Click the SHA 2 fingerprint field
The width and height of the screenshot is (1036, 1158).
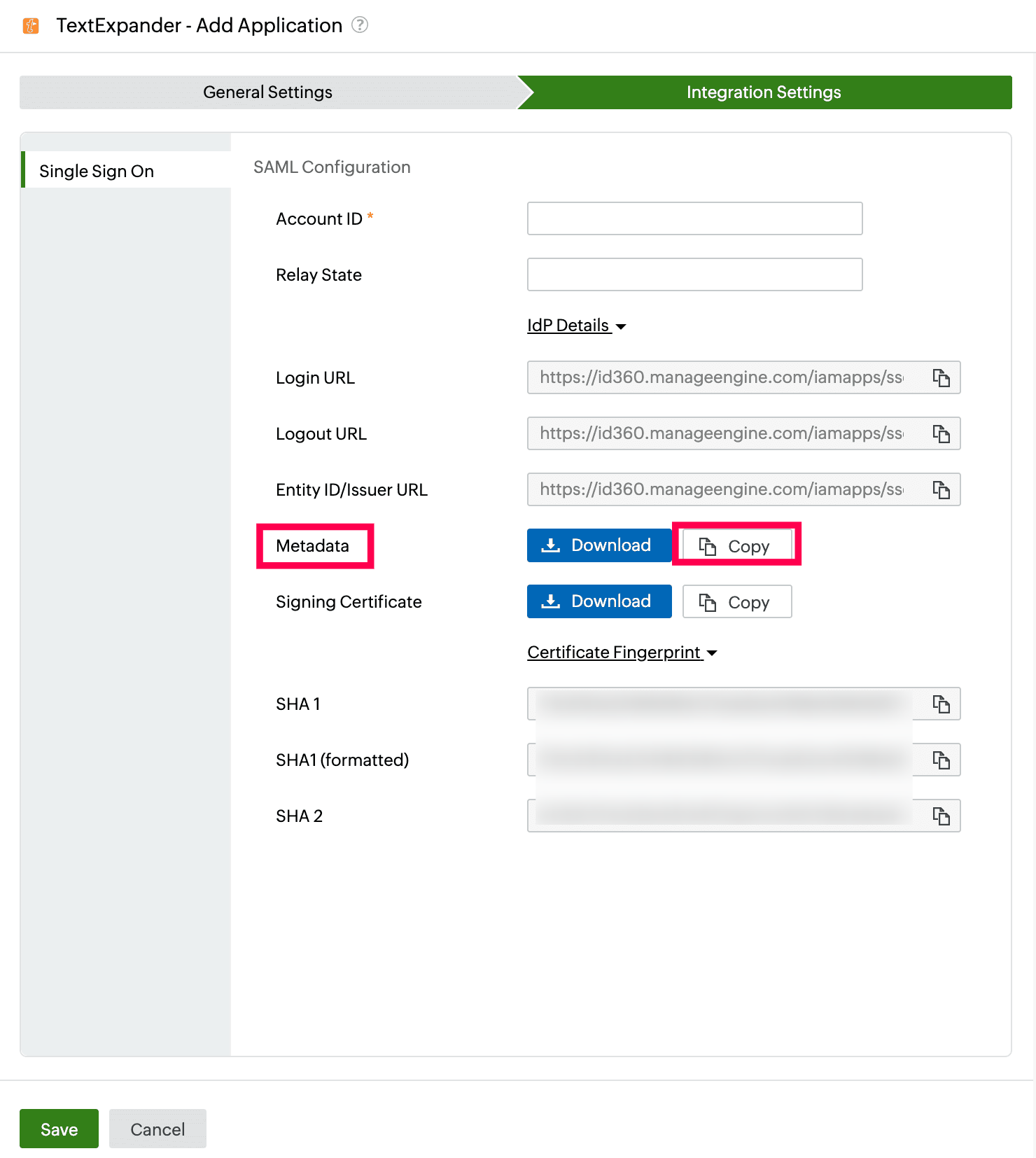(743, 816)
